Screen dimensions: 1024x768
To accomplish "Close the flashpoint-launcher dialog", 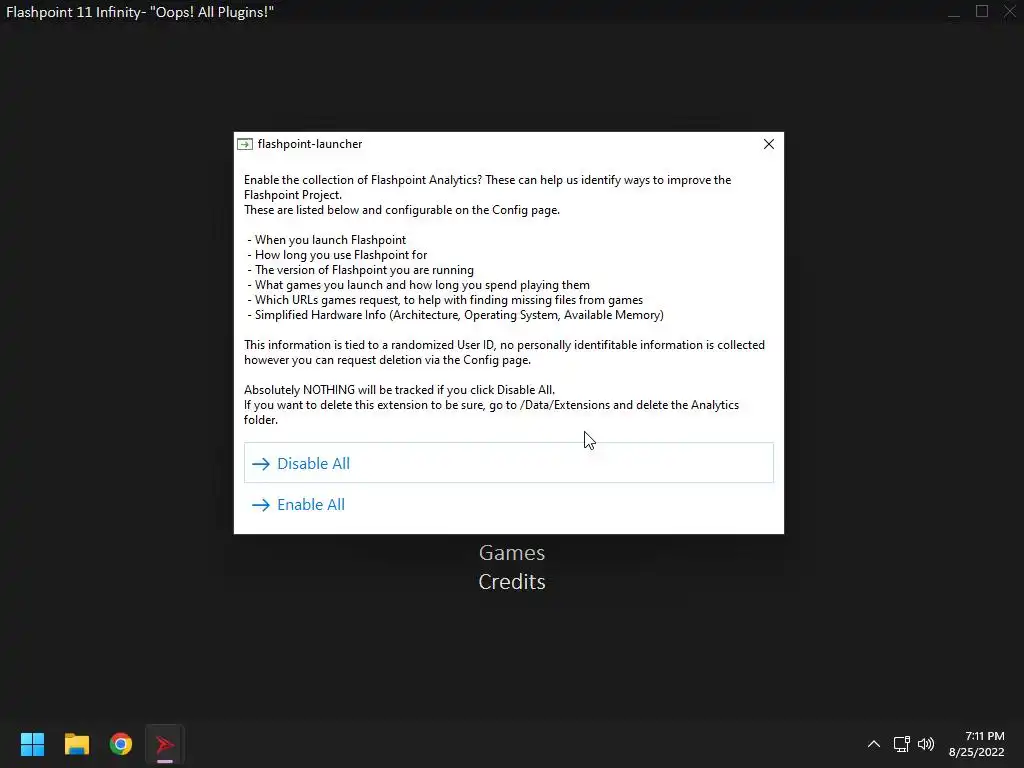I will click(769, 144).
